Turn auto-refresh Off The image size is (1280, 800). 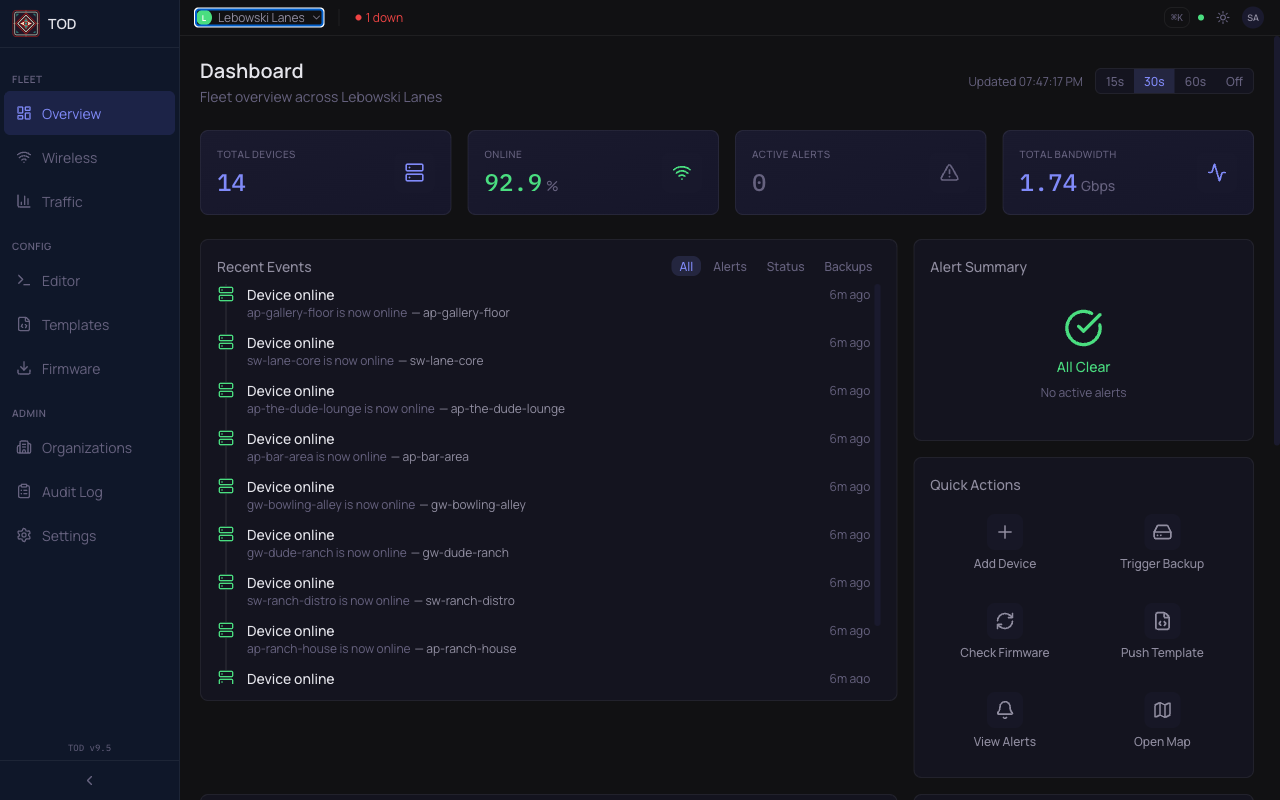tap(1233, 81)
